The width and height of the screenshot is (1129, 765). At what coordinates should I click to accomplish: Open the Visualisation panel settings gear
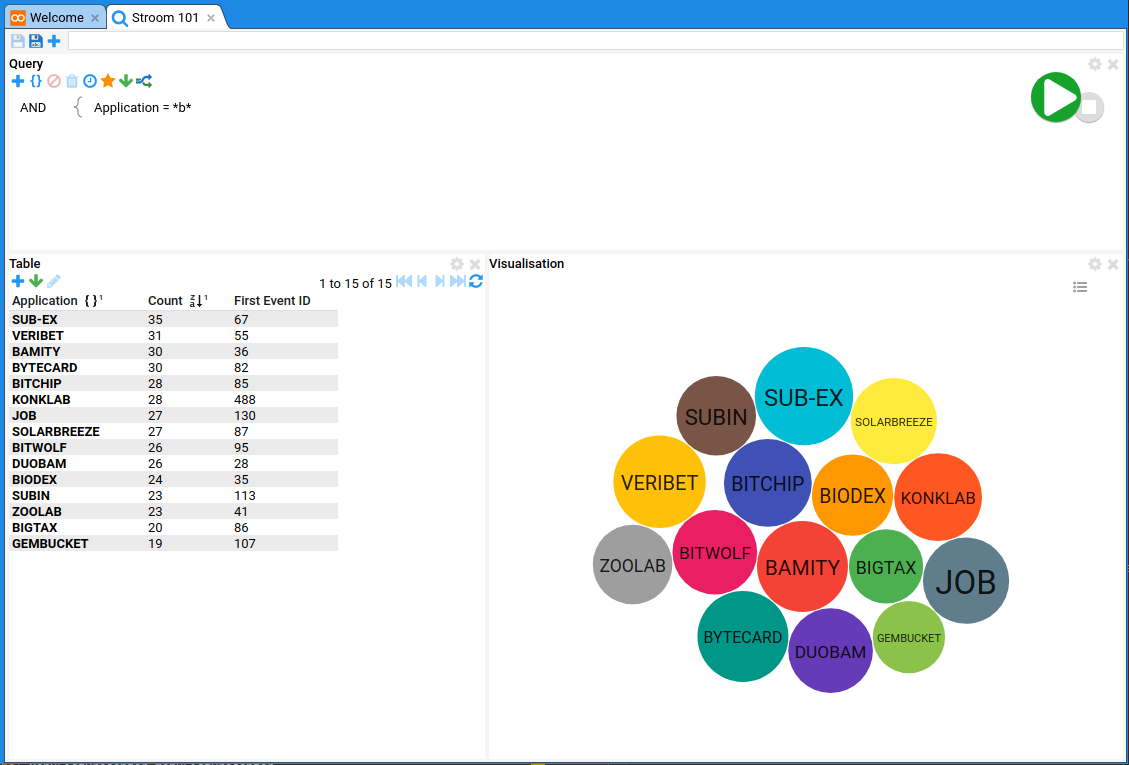(1095, 264)
